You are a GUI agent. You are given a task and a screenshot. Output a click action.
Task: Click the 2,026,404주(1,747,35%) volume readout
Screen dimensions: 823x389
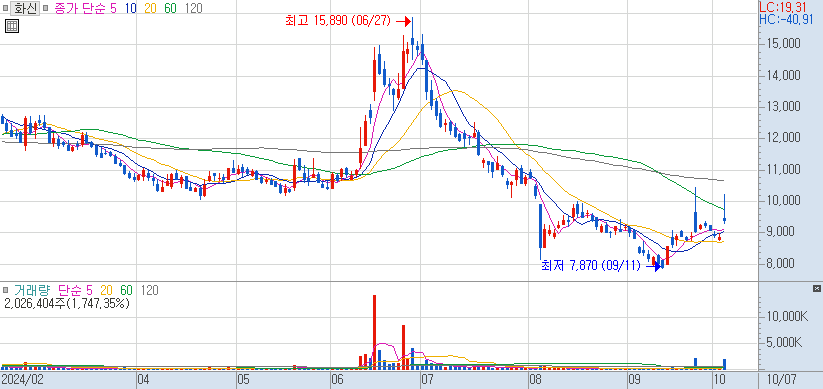point(67,303)
